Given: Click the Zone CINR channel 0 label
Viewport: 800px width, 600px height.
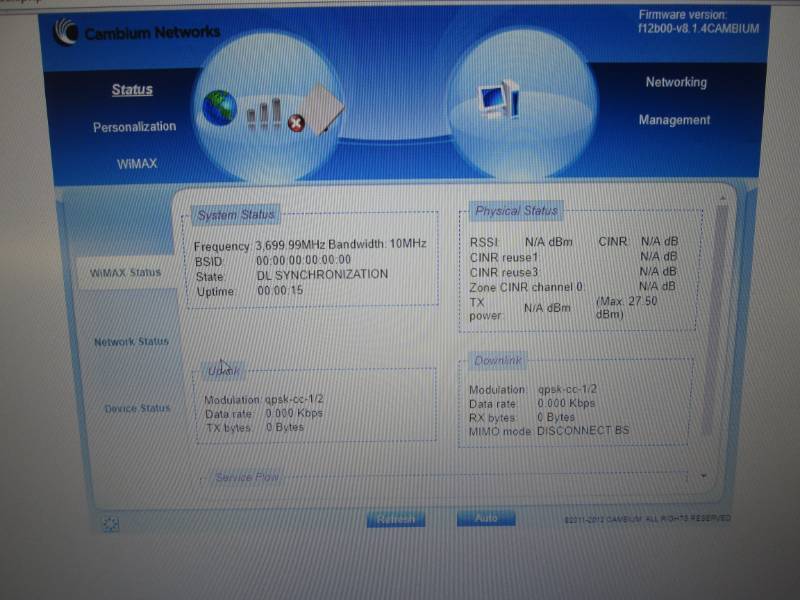Looking at the screenshot, I should coord(527,287).
